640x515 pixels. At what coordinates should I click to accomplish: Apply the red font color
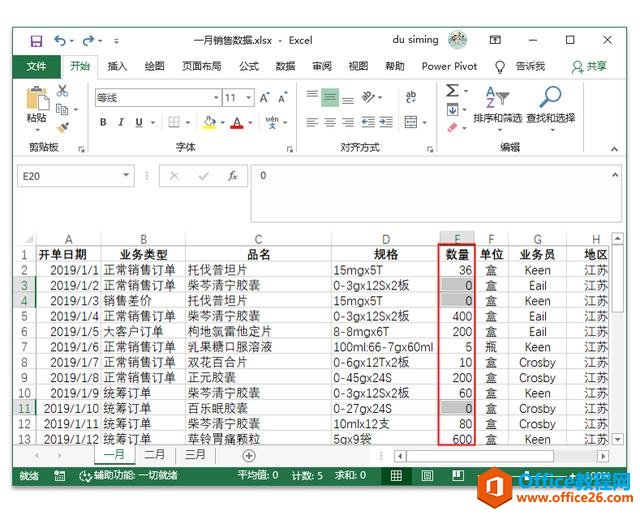pos(237,122)
